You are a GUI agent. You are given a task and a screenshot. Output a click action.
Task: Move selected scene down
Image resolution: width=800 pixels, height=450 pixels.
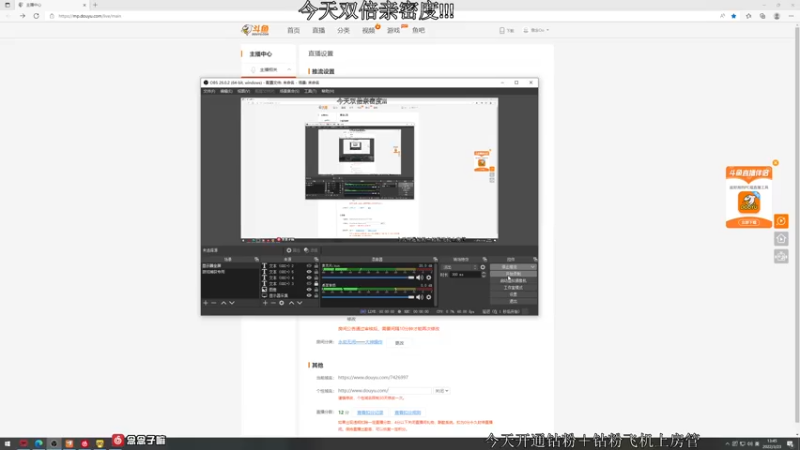[x=232, y=303]
